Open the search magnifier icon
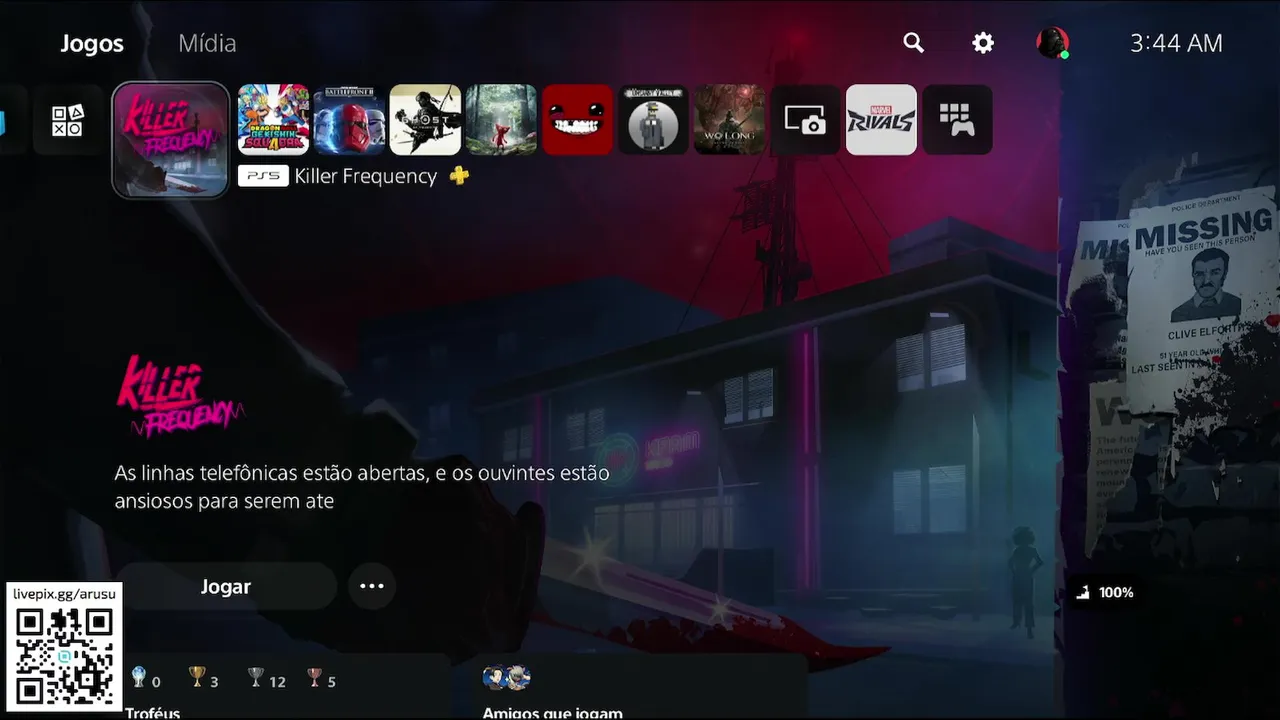This screenshot has height=720, width=1280. [913, 43]
